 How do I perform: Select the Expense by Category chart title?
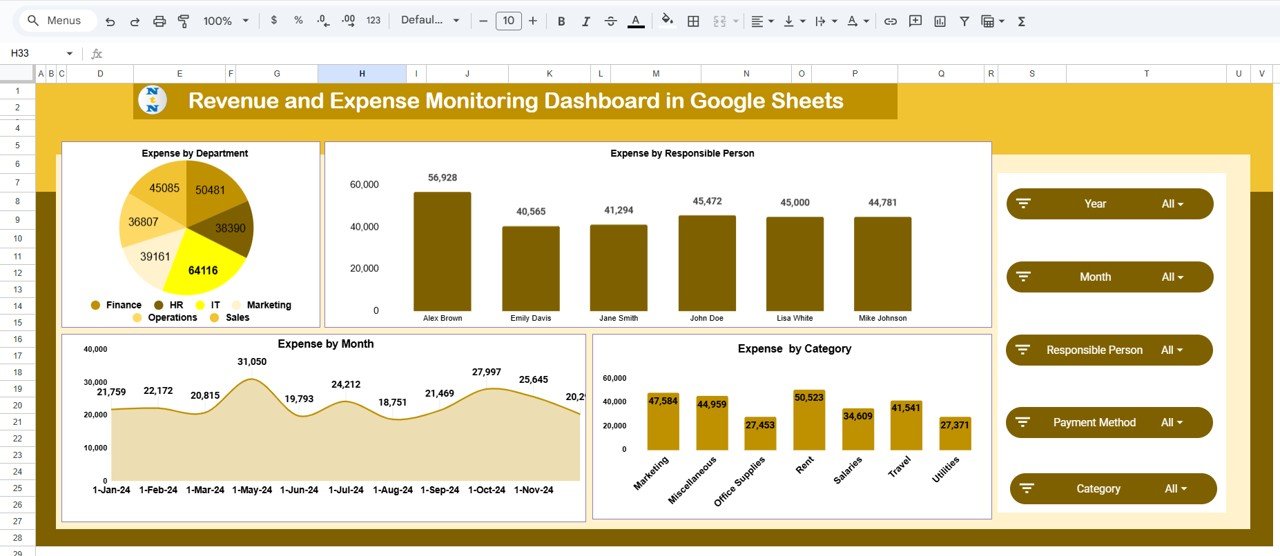(794, 349)
